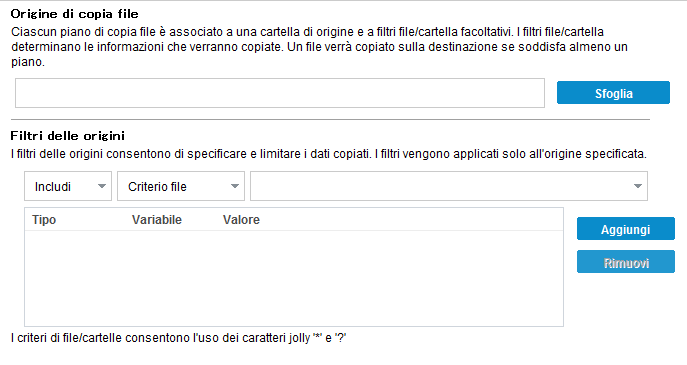This screenshot has height=365, width=687.
Task: Click the Sfoglia browse button
Action: coord(613,92)
